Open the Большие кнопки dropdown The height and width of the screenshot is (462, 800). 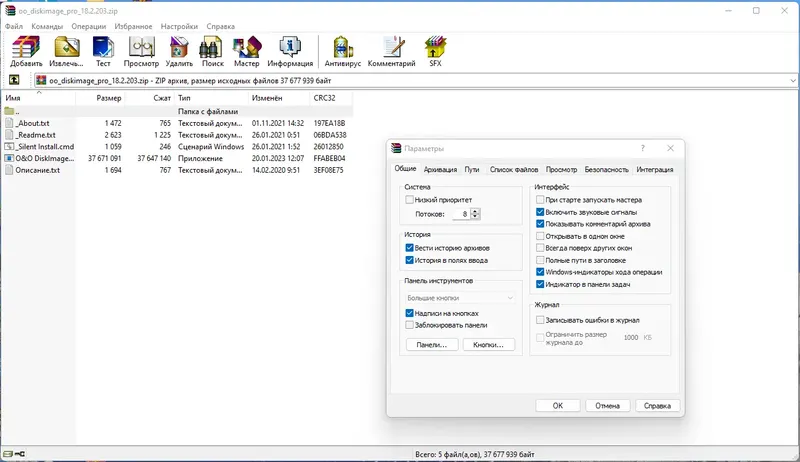pyautogui.click(x=460, y=298)
